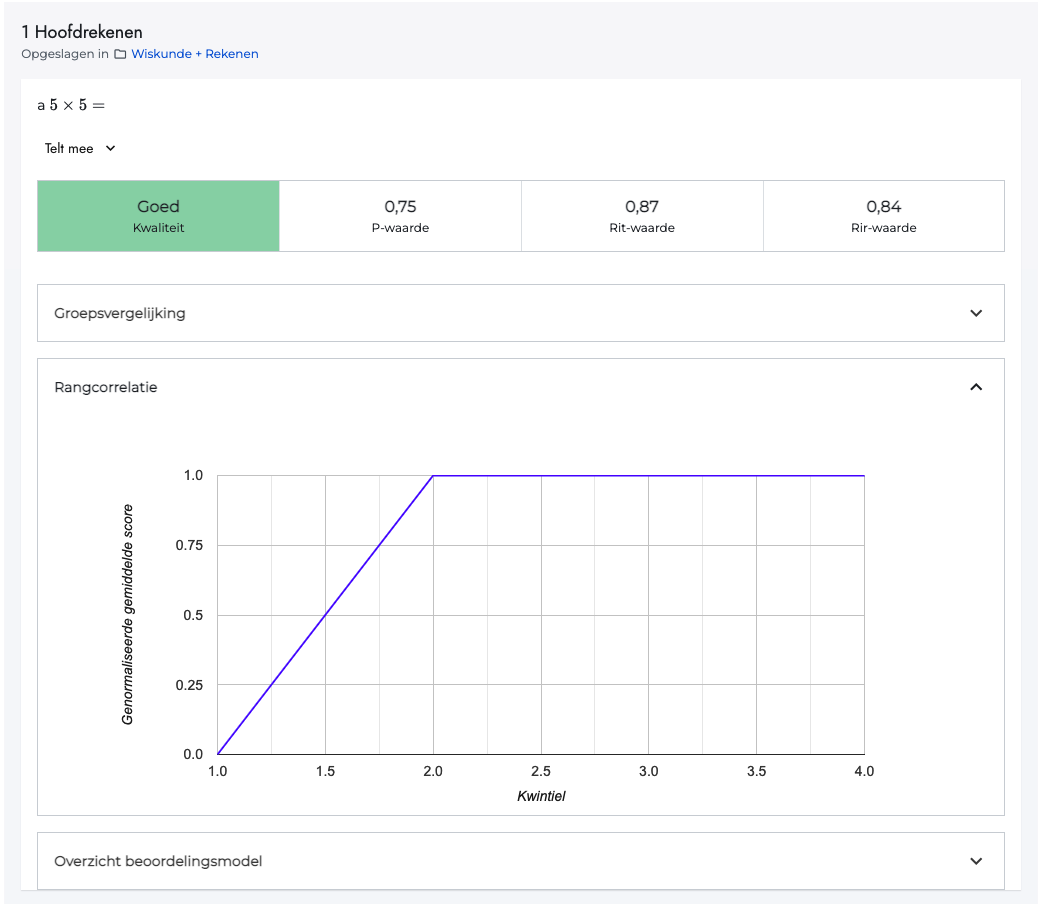The image size is (1045, 904).
Task: Open the Wiskunde + Rekenen folder link
Action: tap(195, 54)
